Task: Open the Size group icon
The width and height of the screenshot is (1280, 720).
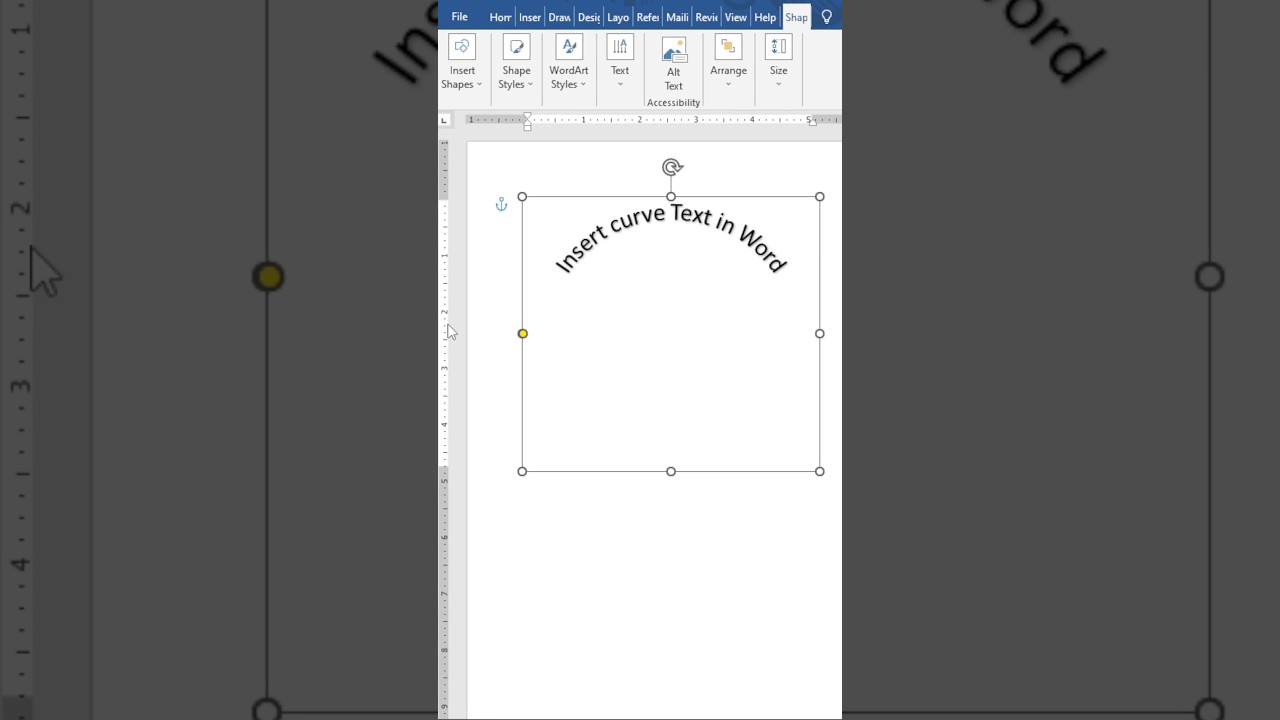Action: [x=779, y=47]
